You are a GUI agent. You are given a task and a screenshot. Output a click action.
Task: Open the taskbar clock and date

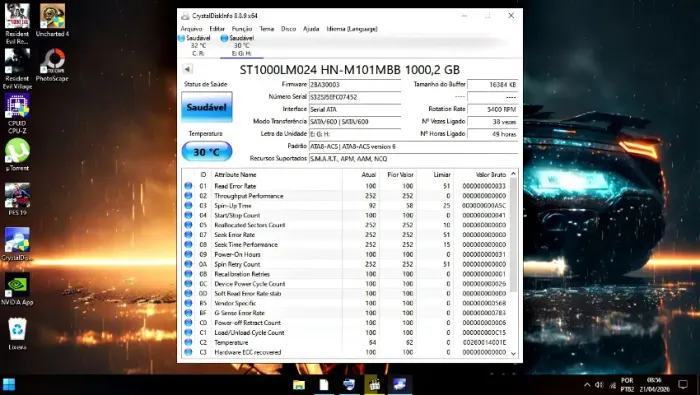pyautogui.click(x=654, y=385)
